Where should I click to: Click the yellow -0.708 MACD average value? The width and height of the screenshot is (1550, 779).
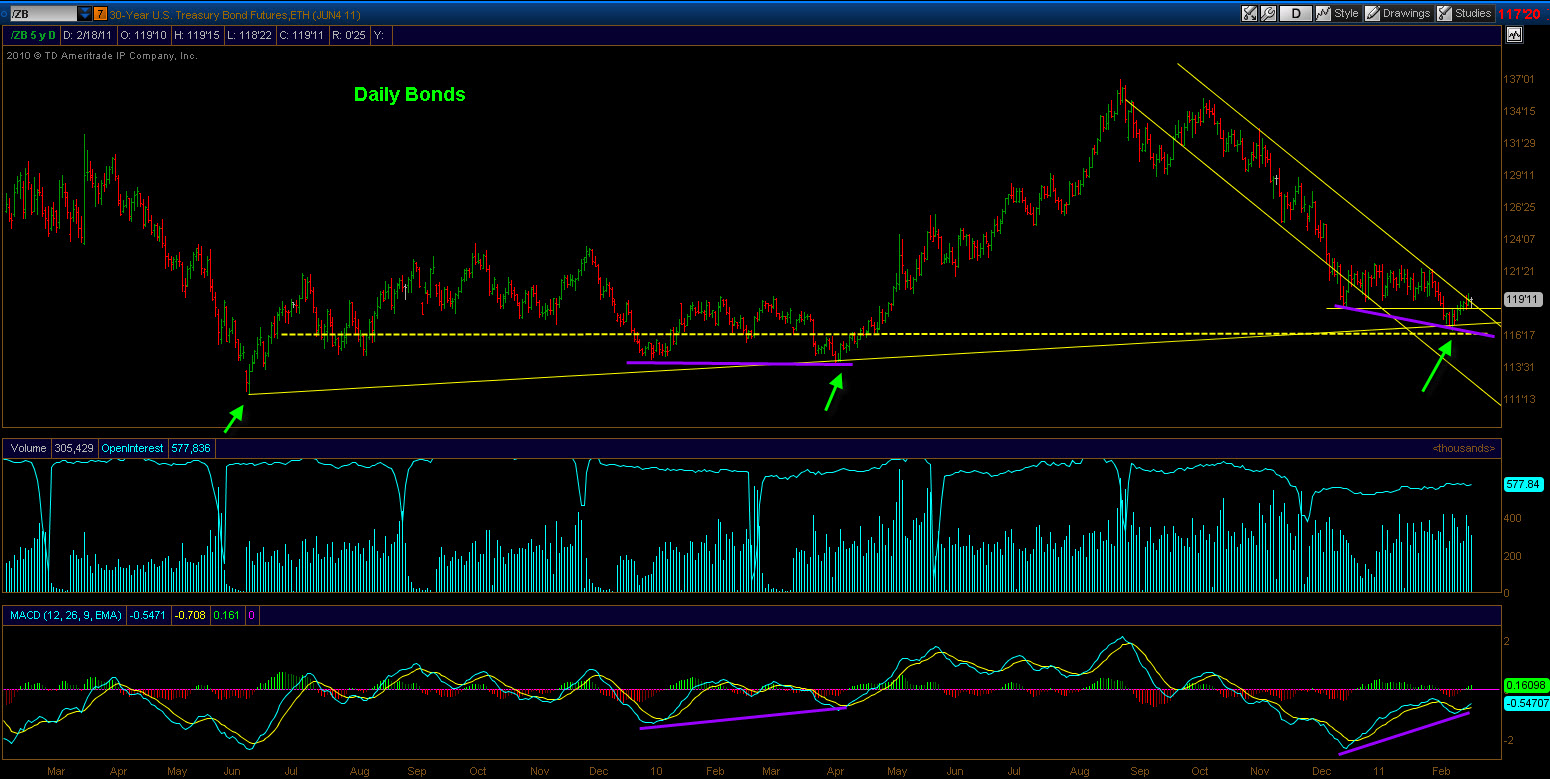[190, 615]
